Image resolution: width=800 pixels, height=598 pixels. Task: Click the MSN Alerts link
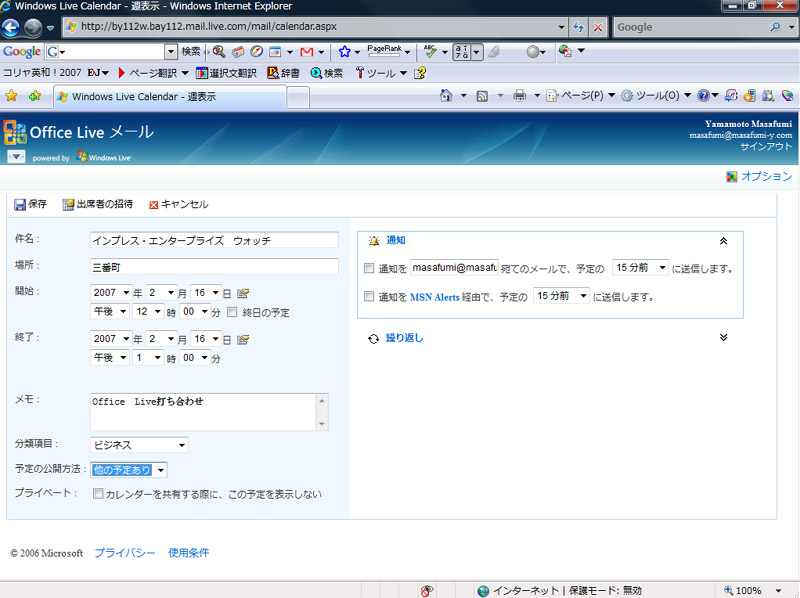(x=435, y=297)
